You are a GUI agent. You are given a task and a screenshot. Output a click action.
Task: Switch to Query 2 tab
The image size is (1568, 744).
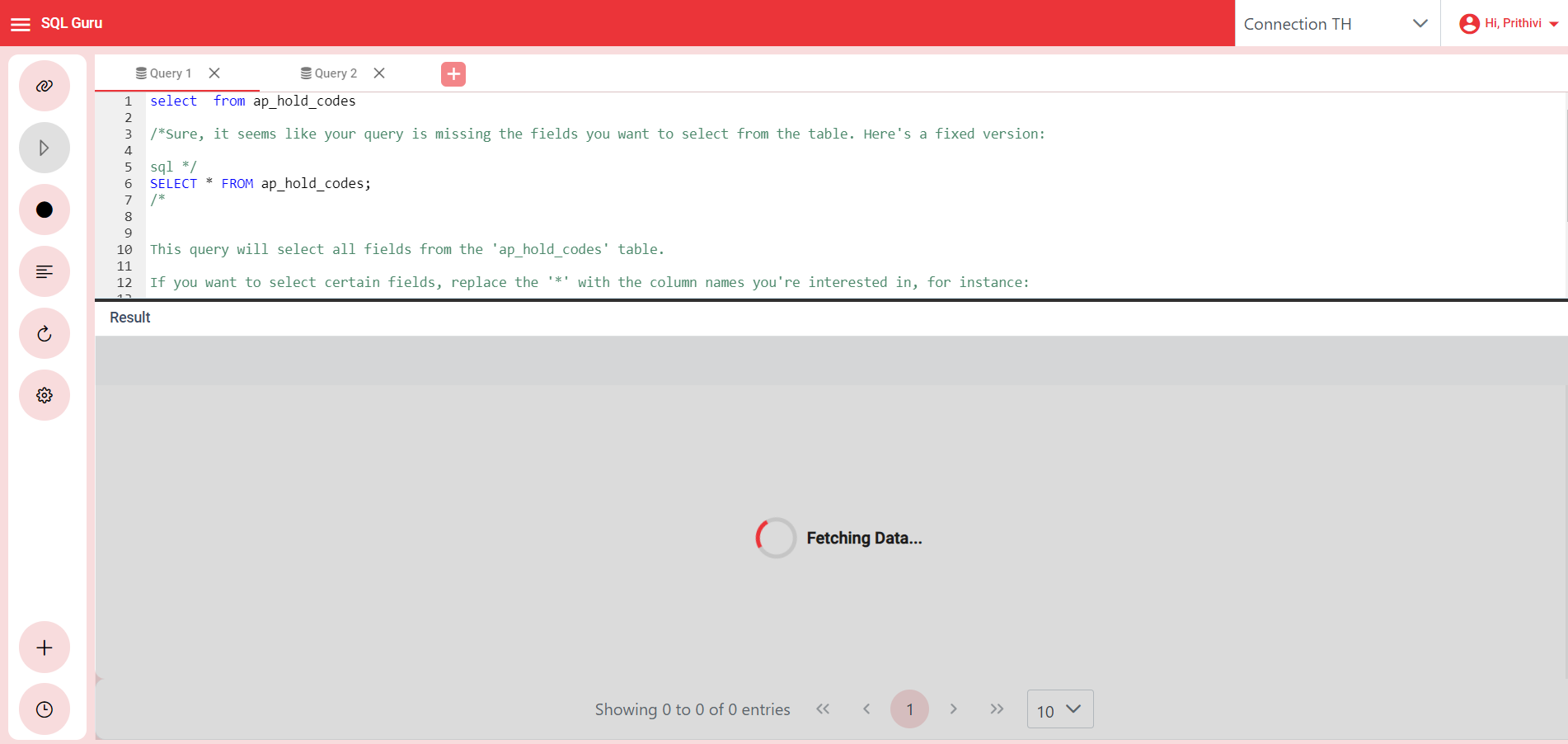(x=329, y=73)
